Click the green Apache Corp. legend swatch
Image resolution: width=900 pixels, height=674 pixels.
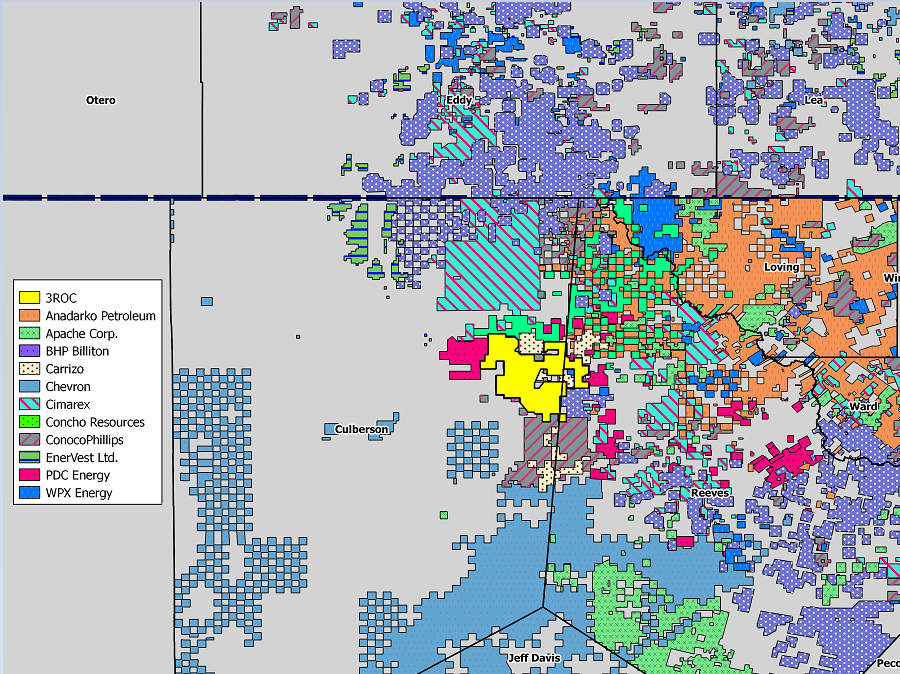tap(29, 333)
